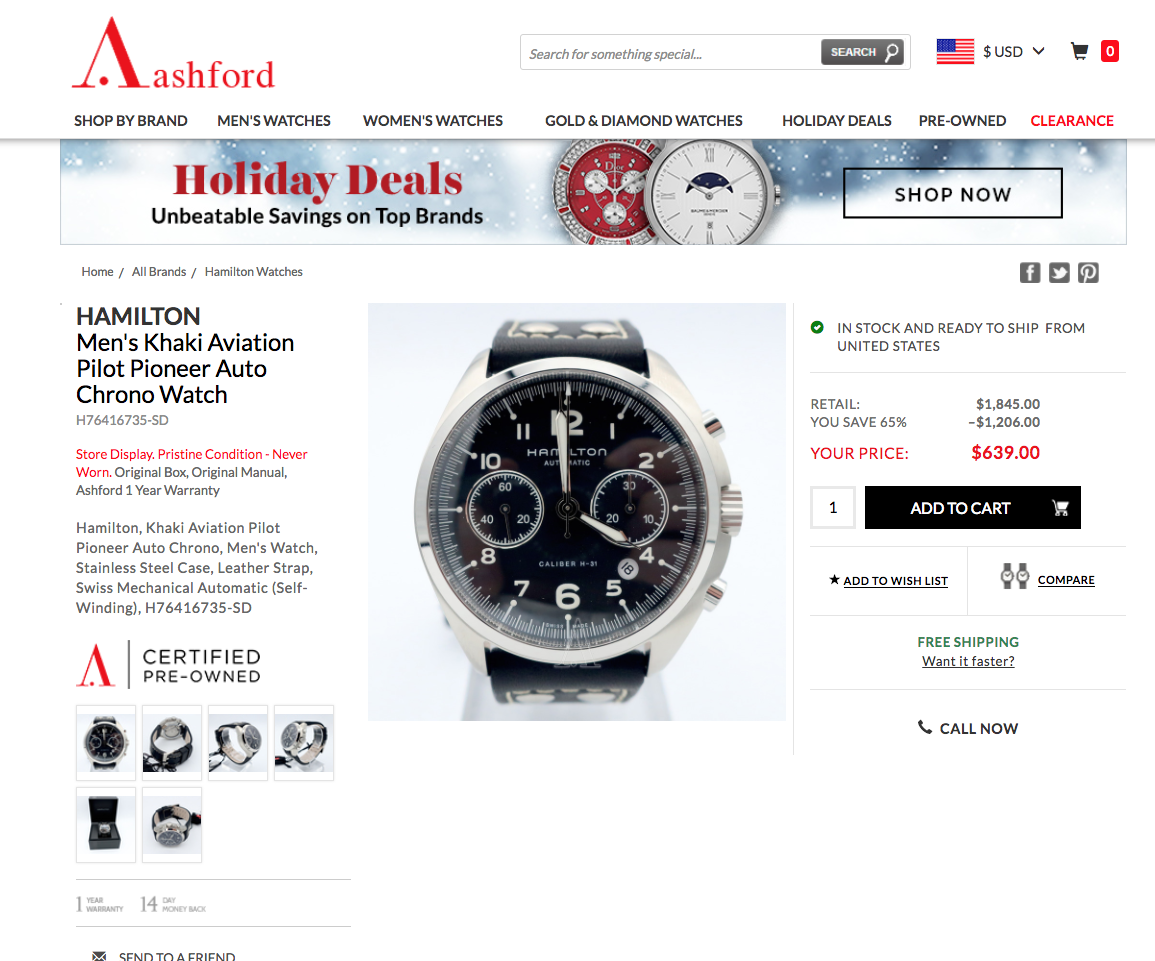Click the Ashford logo

pyautogui.click(x=173, y=55)
